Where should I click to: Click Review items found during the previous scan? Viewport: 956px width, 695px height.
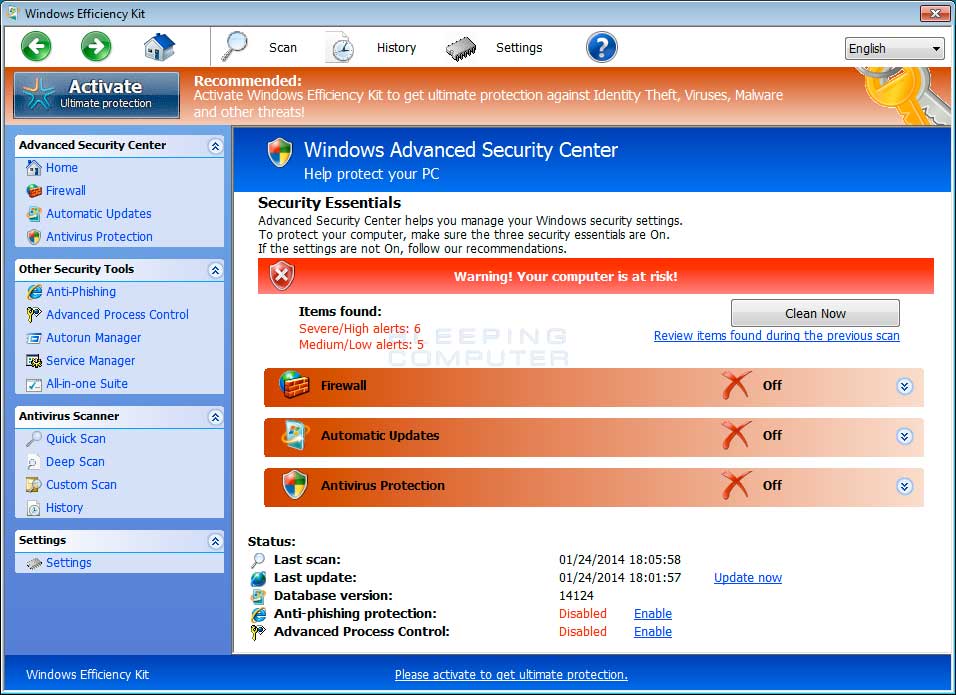coord(776,335)
